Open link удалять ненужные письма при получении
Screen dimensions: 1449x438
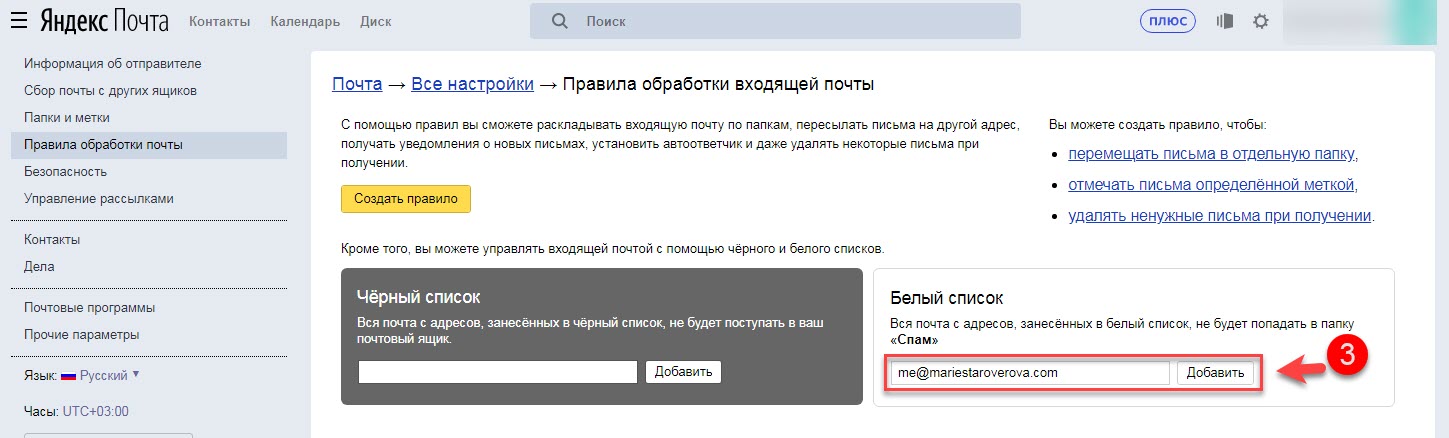click(1219, 215)
